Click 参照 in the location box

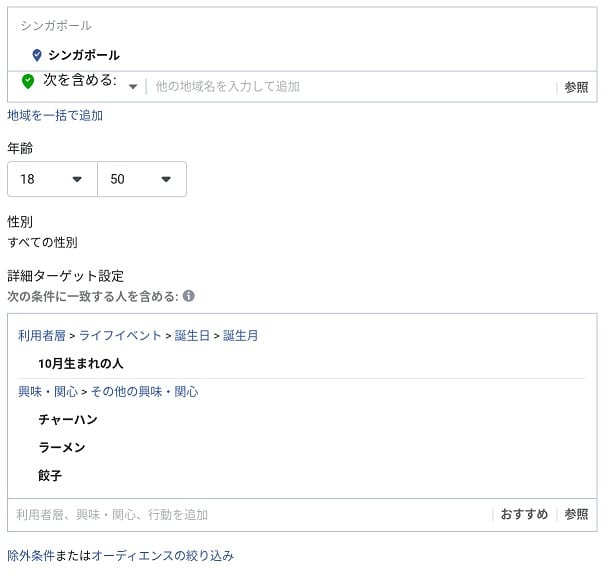coord(576,87)
